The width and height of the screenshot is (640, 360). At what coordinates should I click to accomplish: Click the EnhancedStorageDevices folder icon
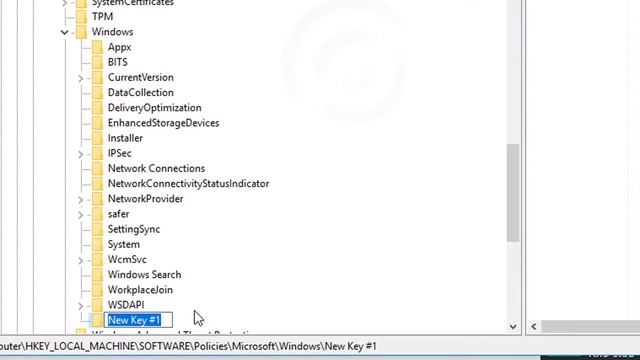coord(98,123)
